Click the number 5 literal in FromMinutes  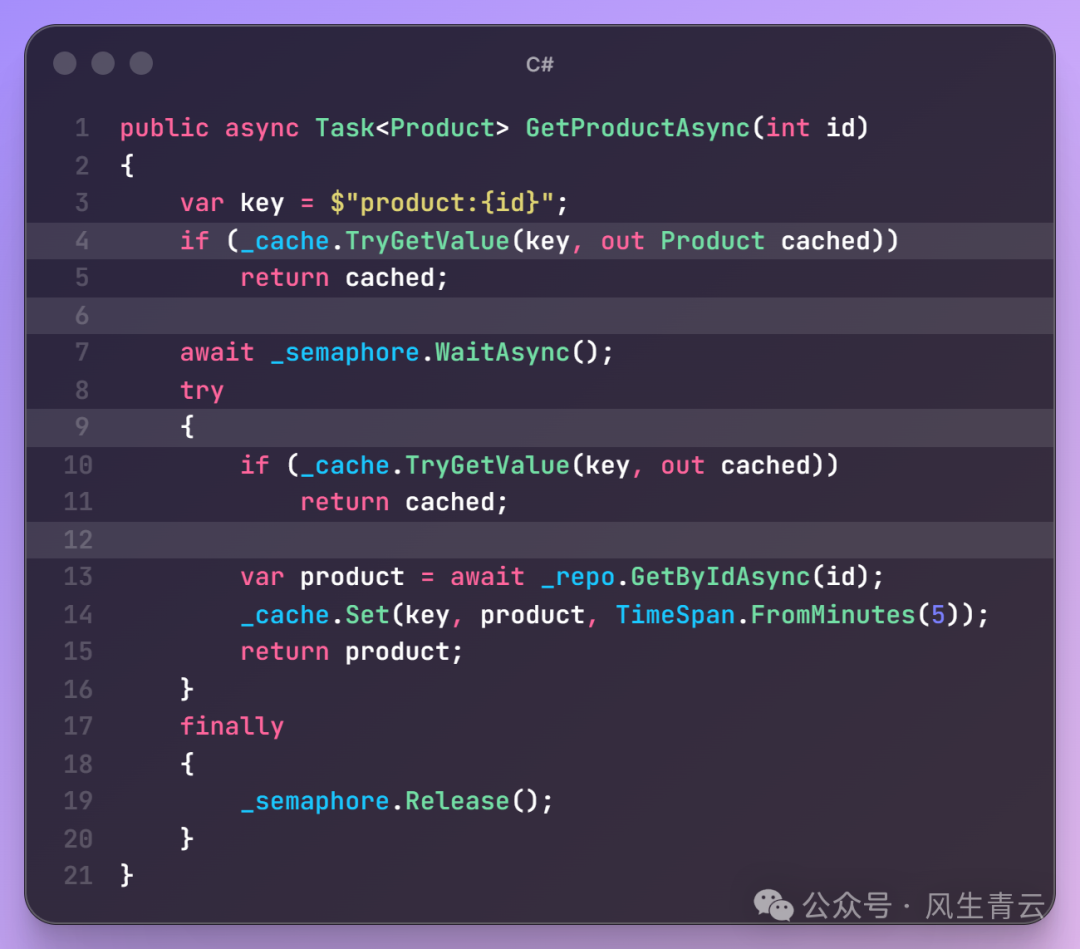point(937,615)
